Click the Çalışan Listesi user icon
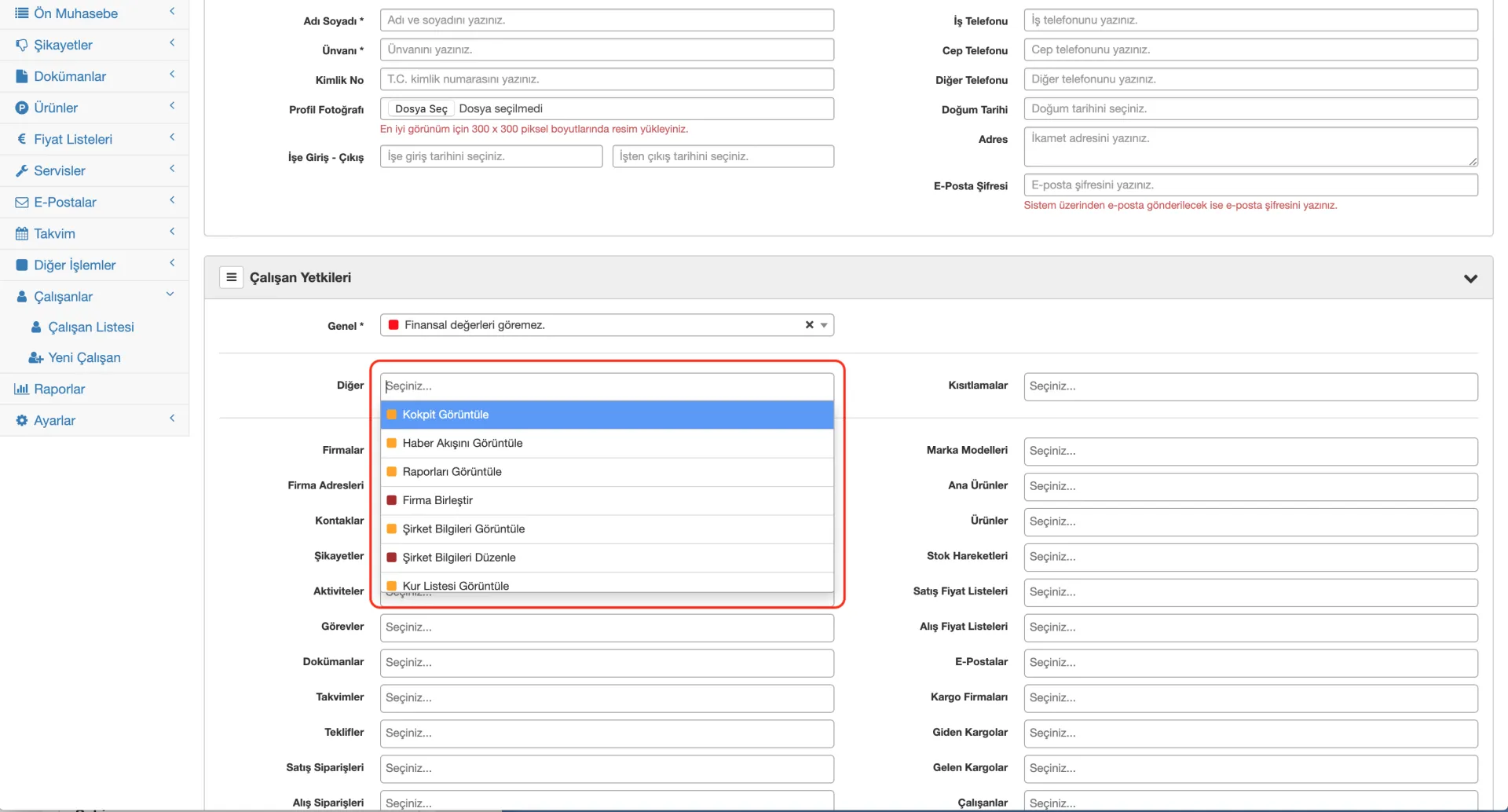The width and height of the screenshot is (1508, 812). pos(36,327)
